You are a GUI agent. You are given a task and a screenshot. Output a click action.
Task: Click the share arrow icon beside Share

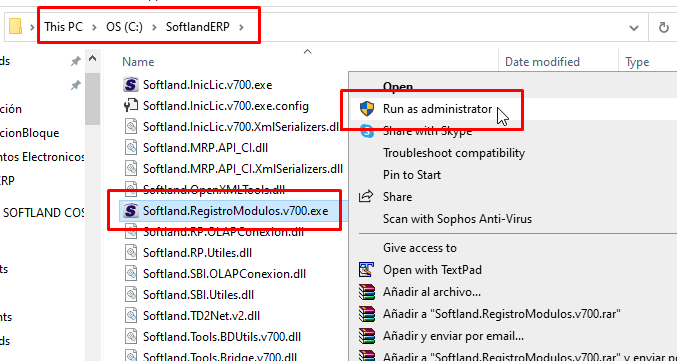[366, 196]
